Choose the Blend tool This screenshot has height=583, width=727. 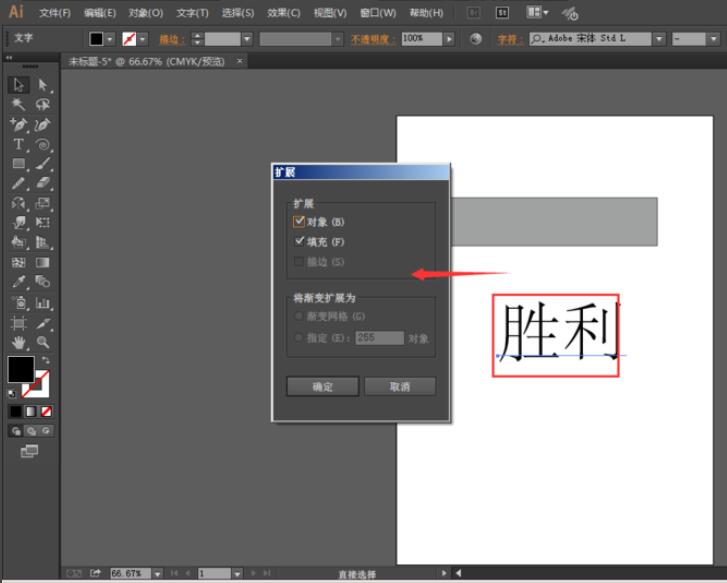click(x=43, y=282)
